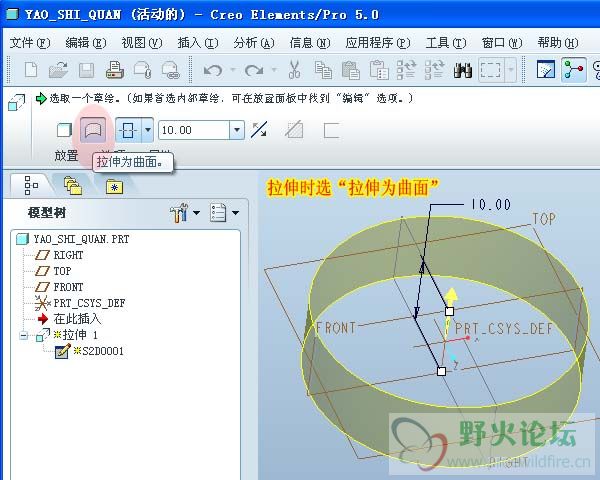Viewport: 600px width, 480px height.
Task: Open the redo history dropdown arrow
Action: [x=274, y=70]
